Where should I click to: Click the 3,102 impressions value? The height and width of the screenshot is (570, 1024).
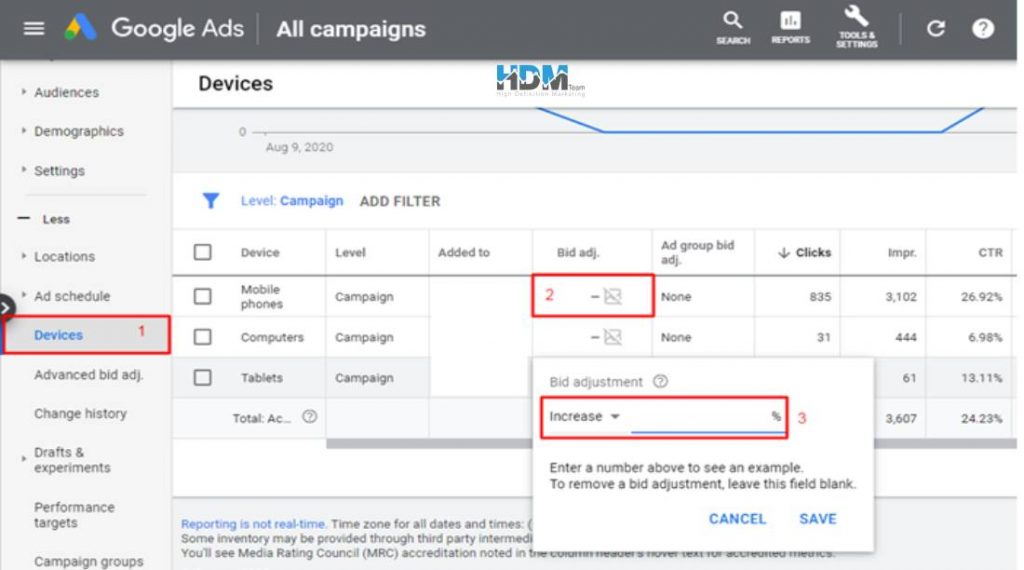pyautogui.click(x=901, y=296)
